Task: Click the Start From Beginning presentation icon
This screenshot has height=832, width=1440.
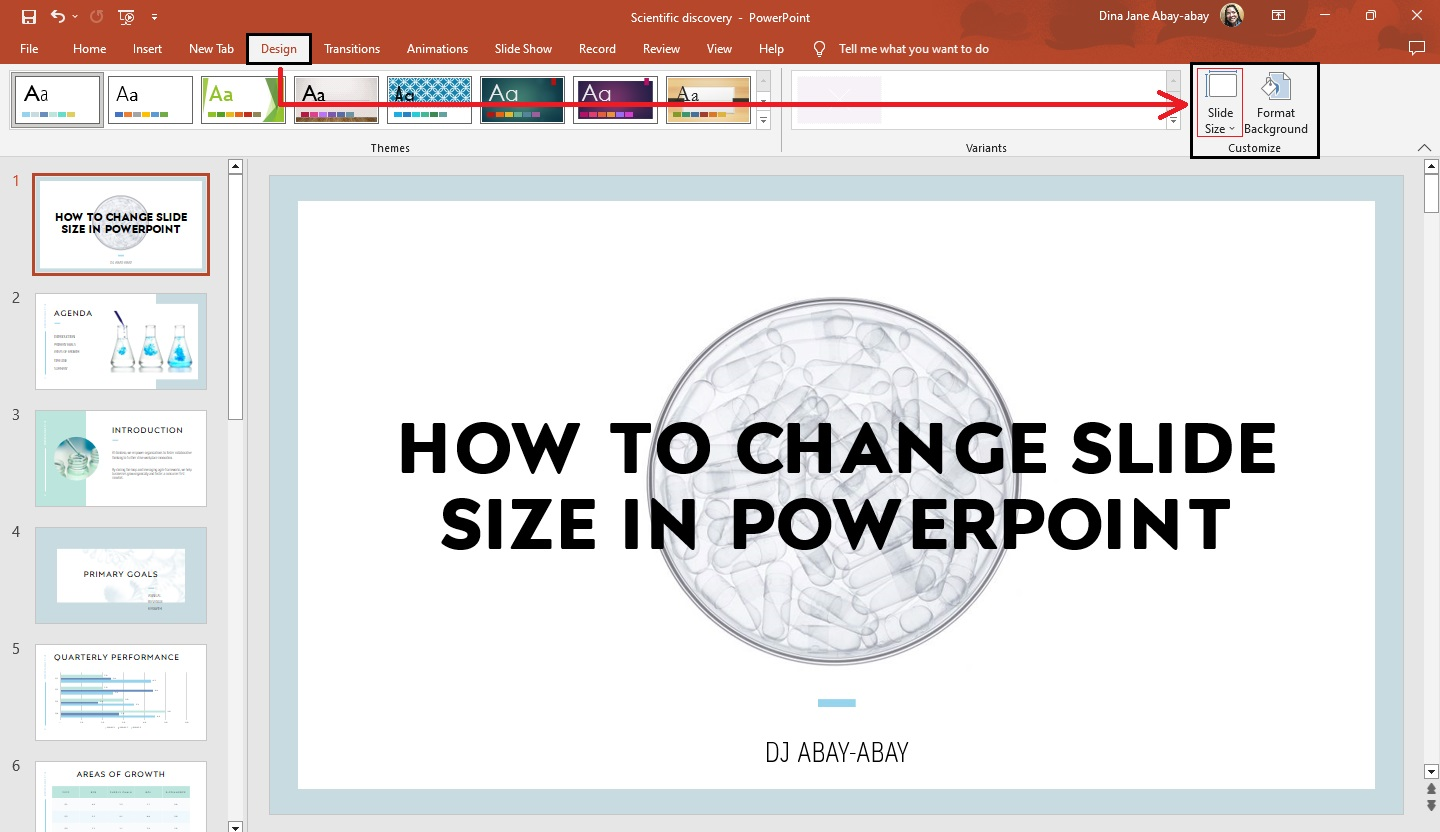Action: (x=126, y=17)
